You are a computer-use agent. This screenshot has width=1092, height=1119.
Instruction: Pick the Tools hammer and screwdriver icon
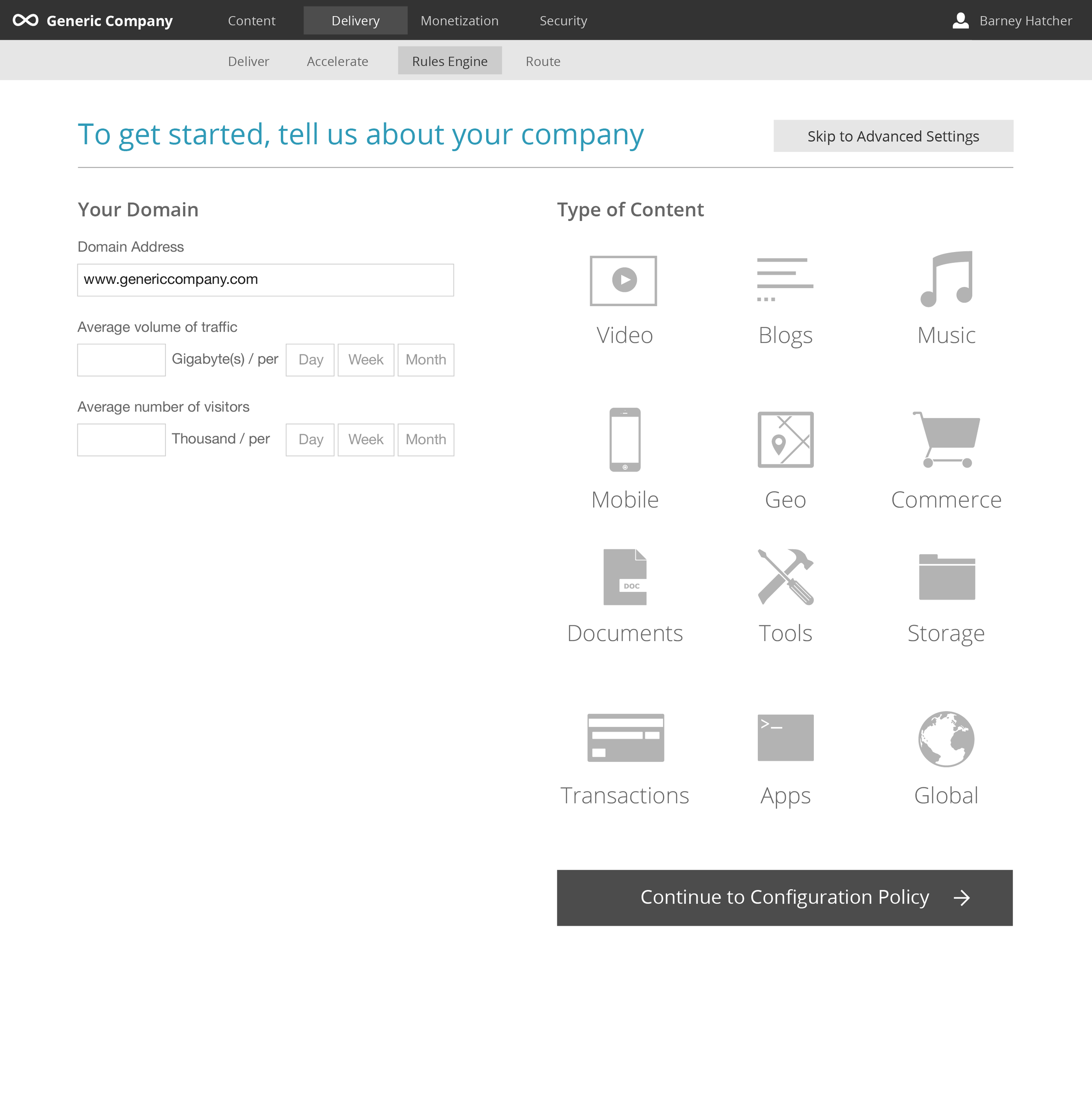coord(785,577)
